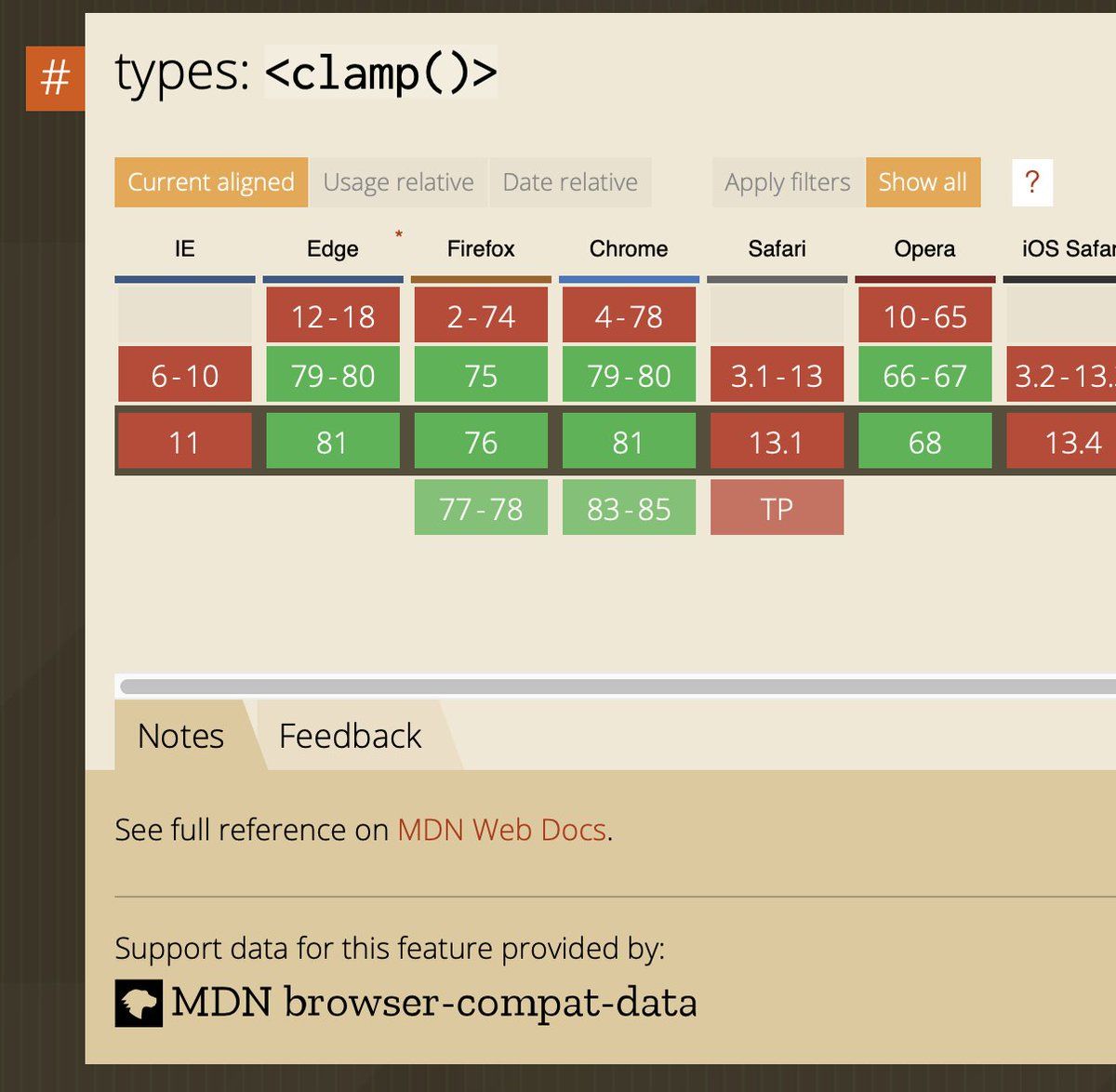Select Firefox 75 support cell
The image size is (1116, 1092).
pos(481,375)
